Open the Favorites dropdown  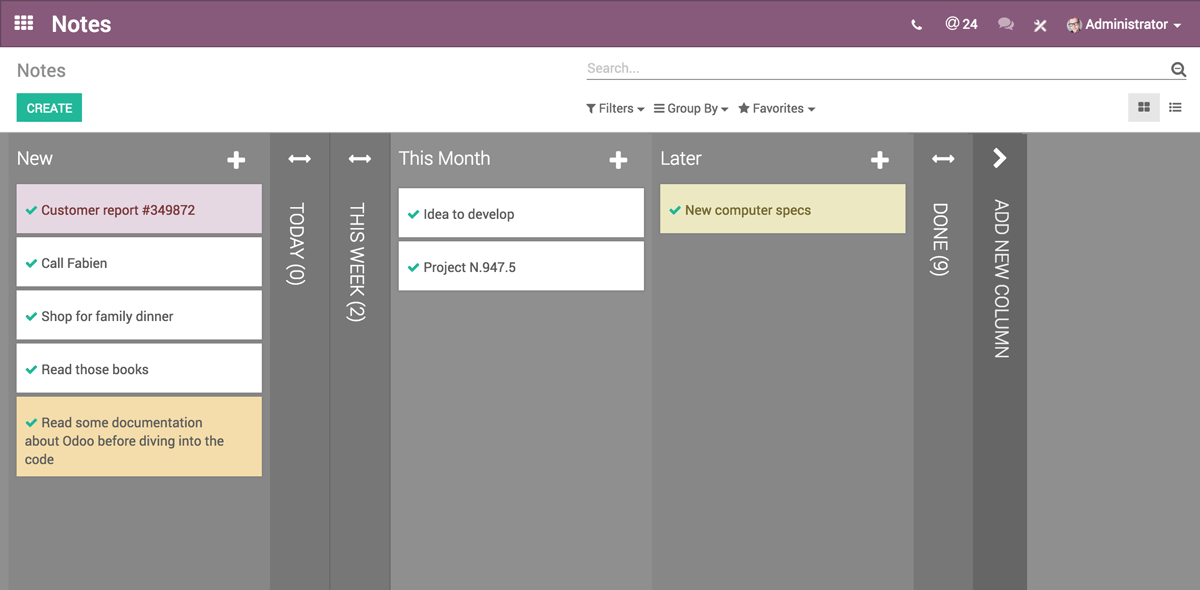776,108
